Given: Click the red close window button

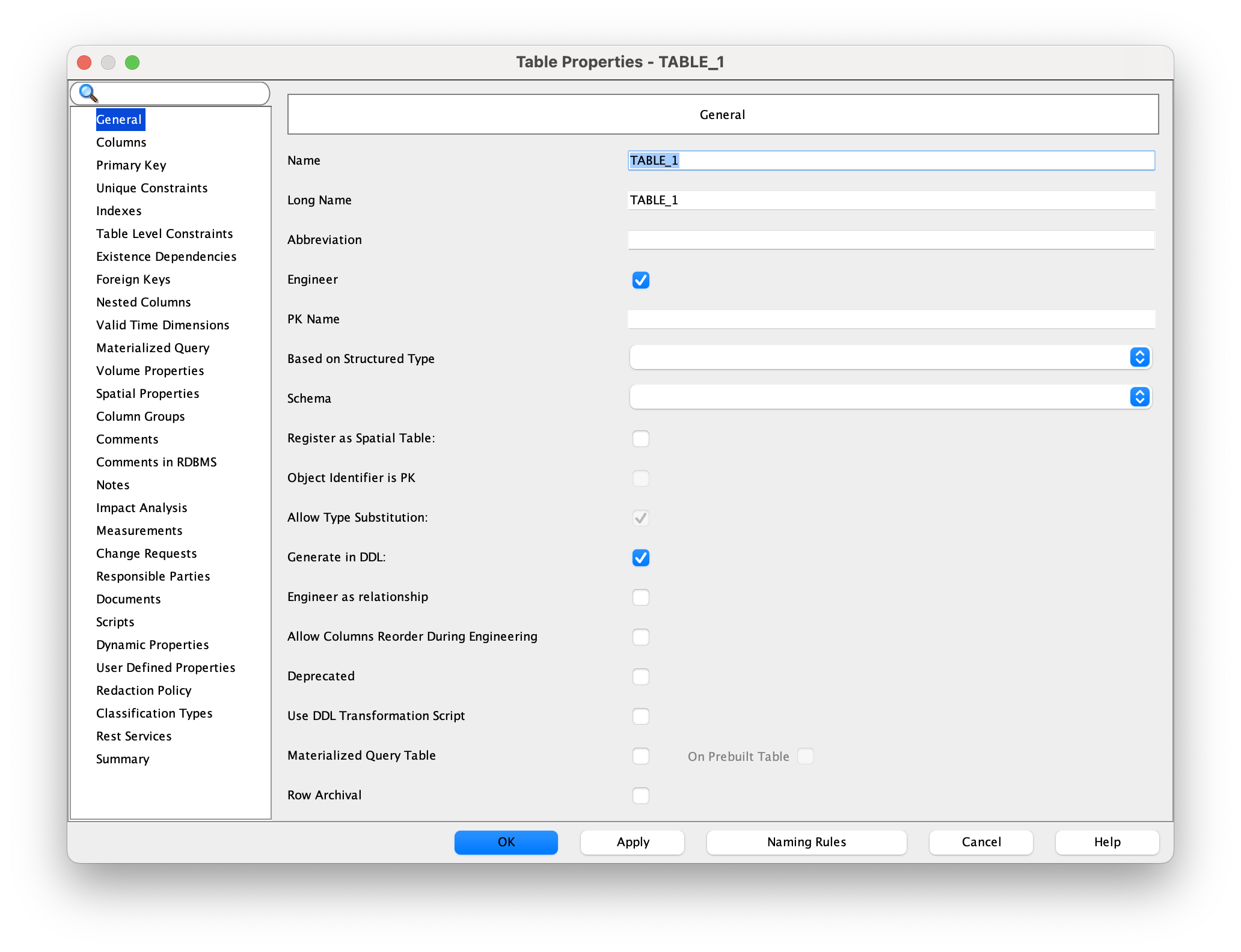Looking at the screenshot, I should click(84, 63).
